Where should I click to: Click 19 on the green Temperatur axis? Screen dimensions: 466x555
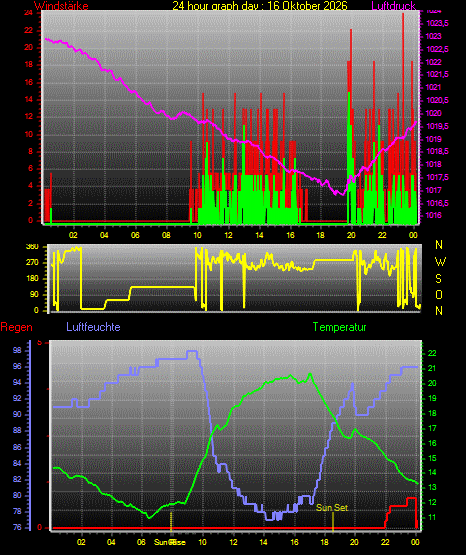pyautogui.click(x=432, y=398)
